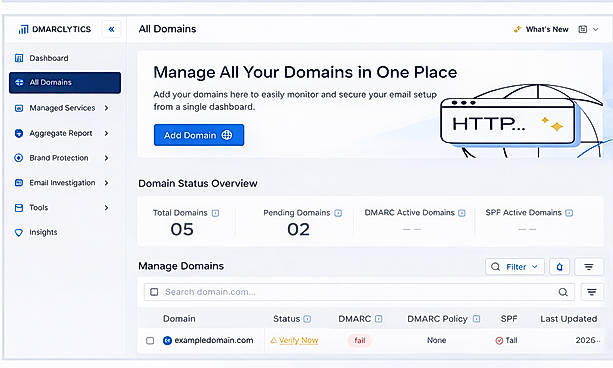Click the Total Domains value 05
The image size is (613, 368).
click(x=182, y=230)
